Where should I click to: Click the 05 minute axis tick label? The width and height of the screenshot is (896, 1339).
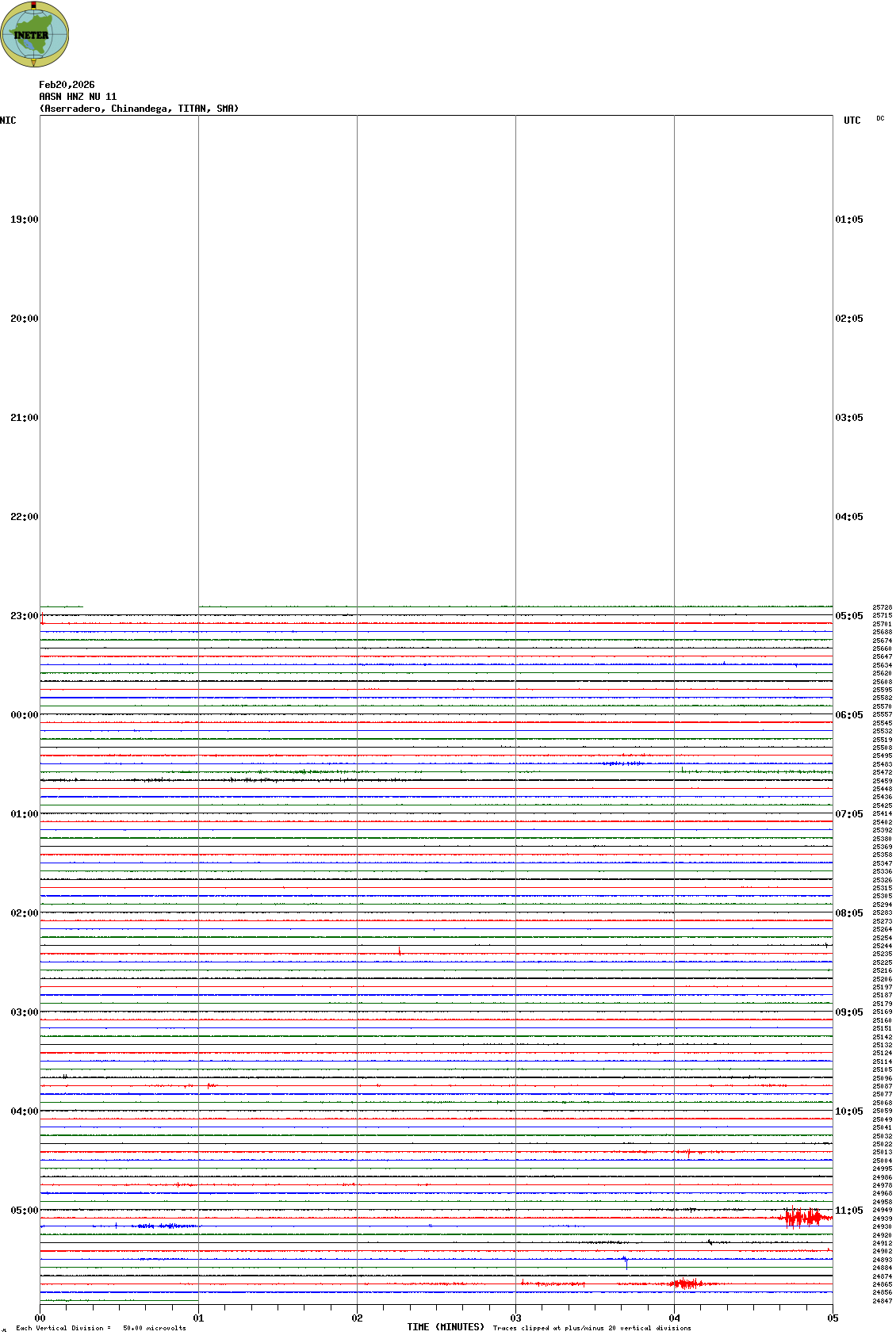(833, 1318)
